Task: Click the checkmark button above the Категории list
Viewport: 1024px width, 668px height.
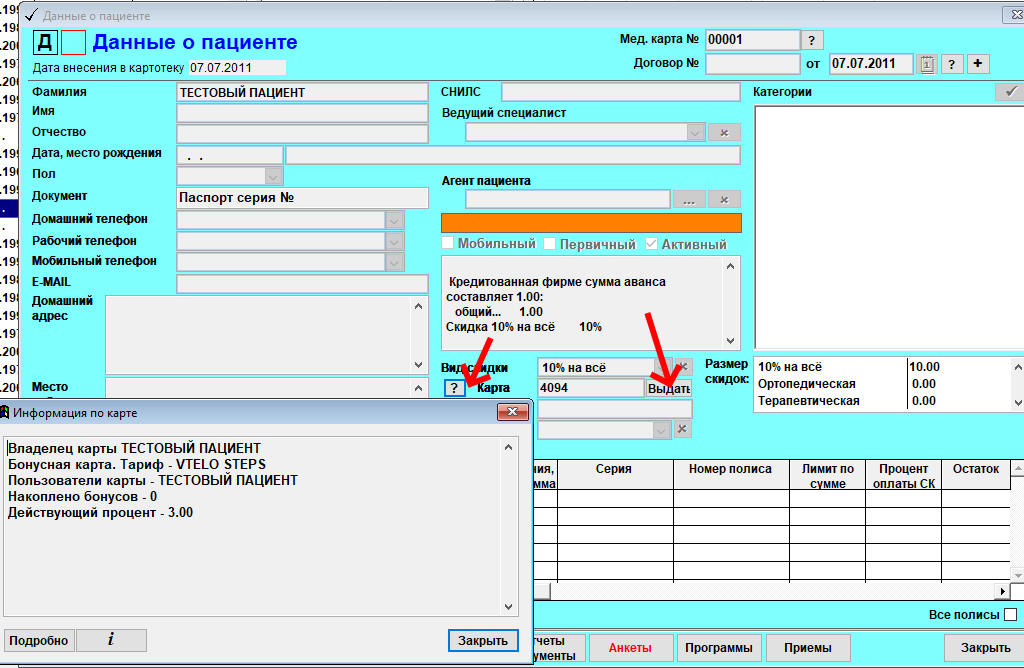Action: click(1010, 92)
